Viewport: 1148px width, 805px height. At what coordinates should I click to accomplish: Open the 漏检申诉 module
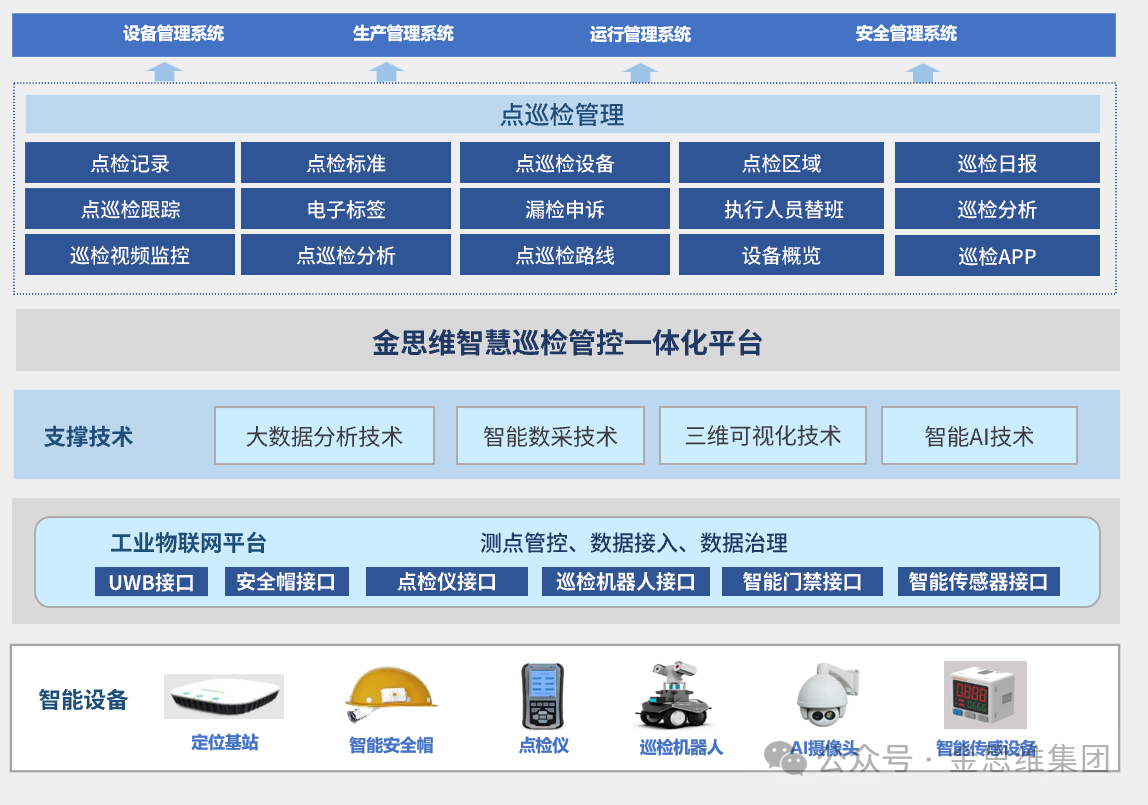pyautogui.click(x=565, y=209)
